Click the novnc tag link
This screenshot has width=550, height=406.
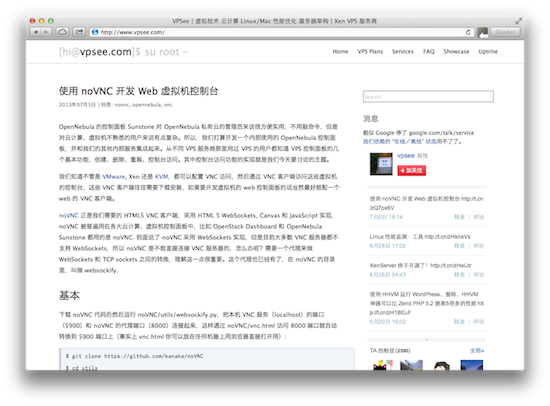pyautogui.click(x=122, y=105)
